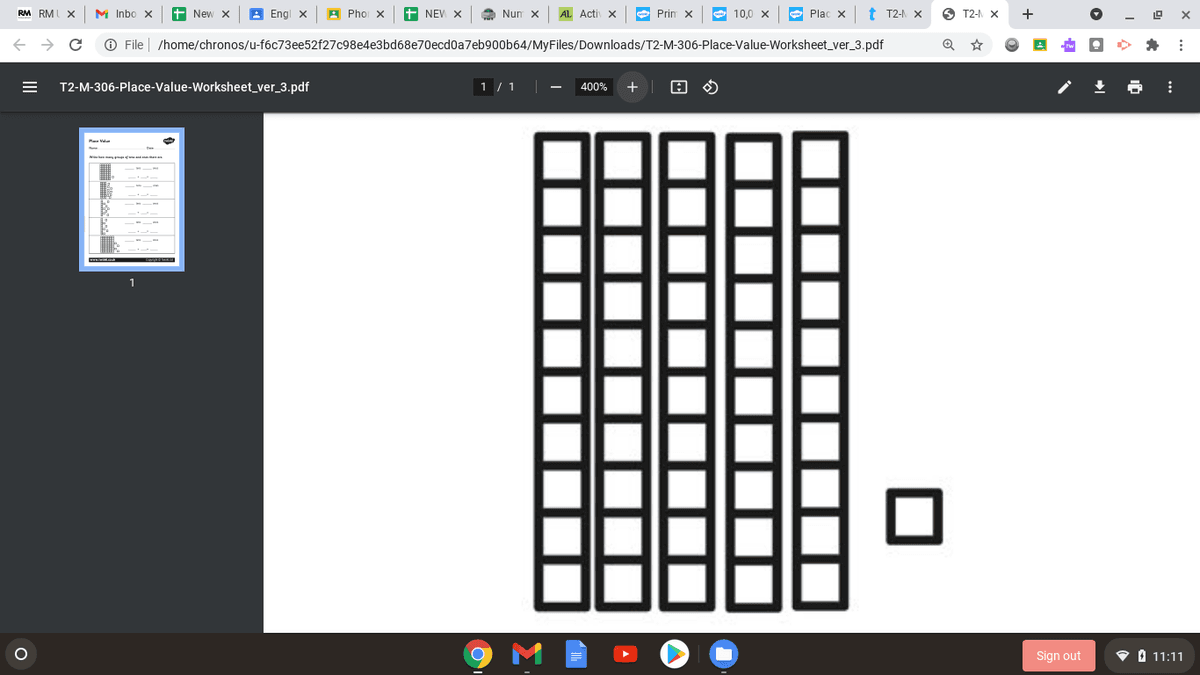This screenshot has height=675, width=1200.
Task: Click the Sign out button
Action: (x=1058, y=656)
